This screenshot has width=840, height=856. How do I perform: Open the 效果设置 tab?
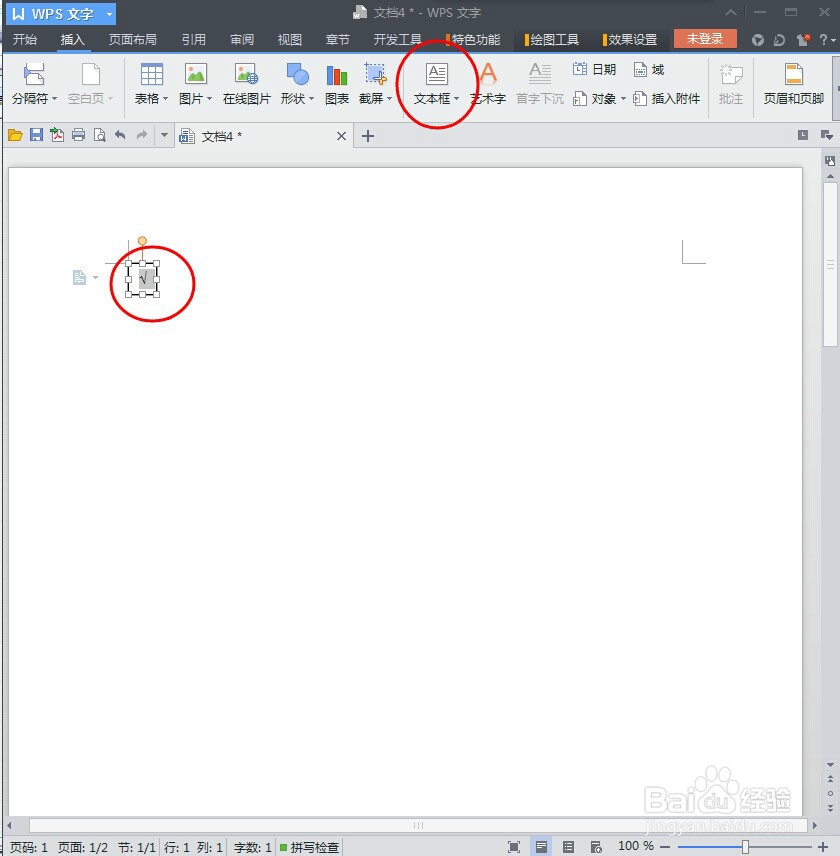[x=630, y=40]
